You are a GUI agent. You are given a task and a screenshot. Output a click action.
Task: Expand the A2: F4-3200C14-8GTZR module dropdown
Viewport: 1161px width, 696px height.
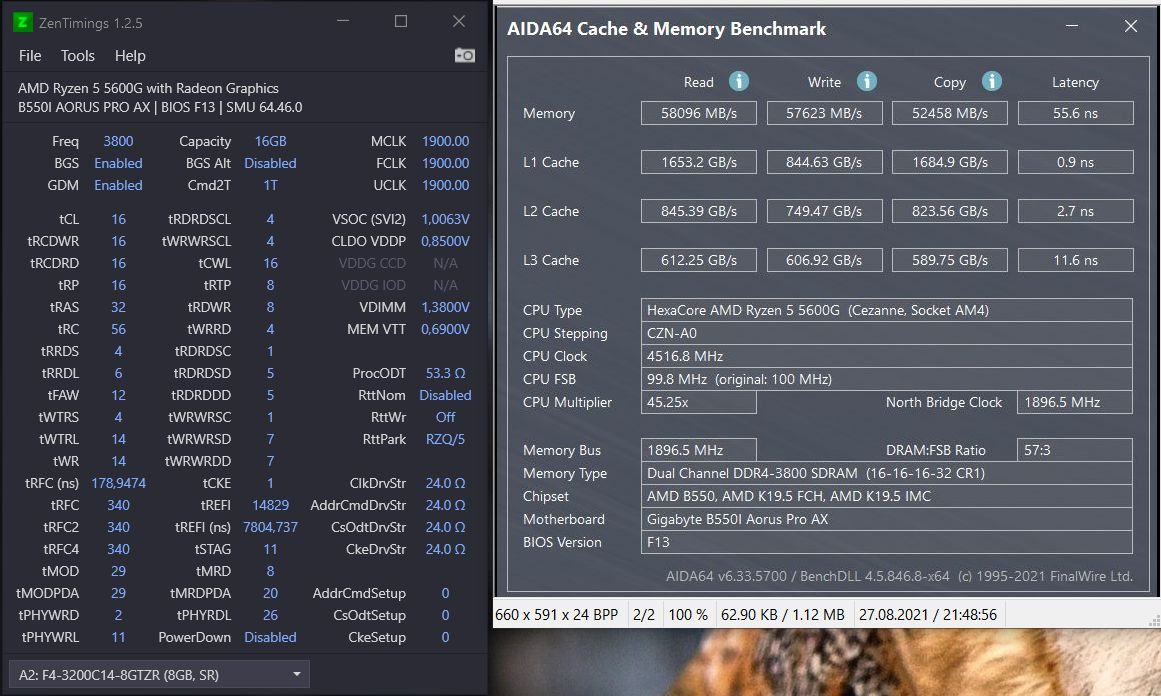(159, 675)
